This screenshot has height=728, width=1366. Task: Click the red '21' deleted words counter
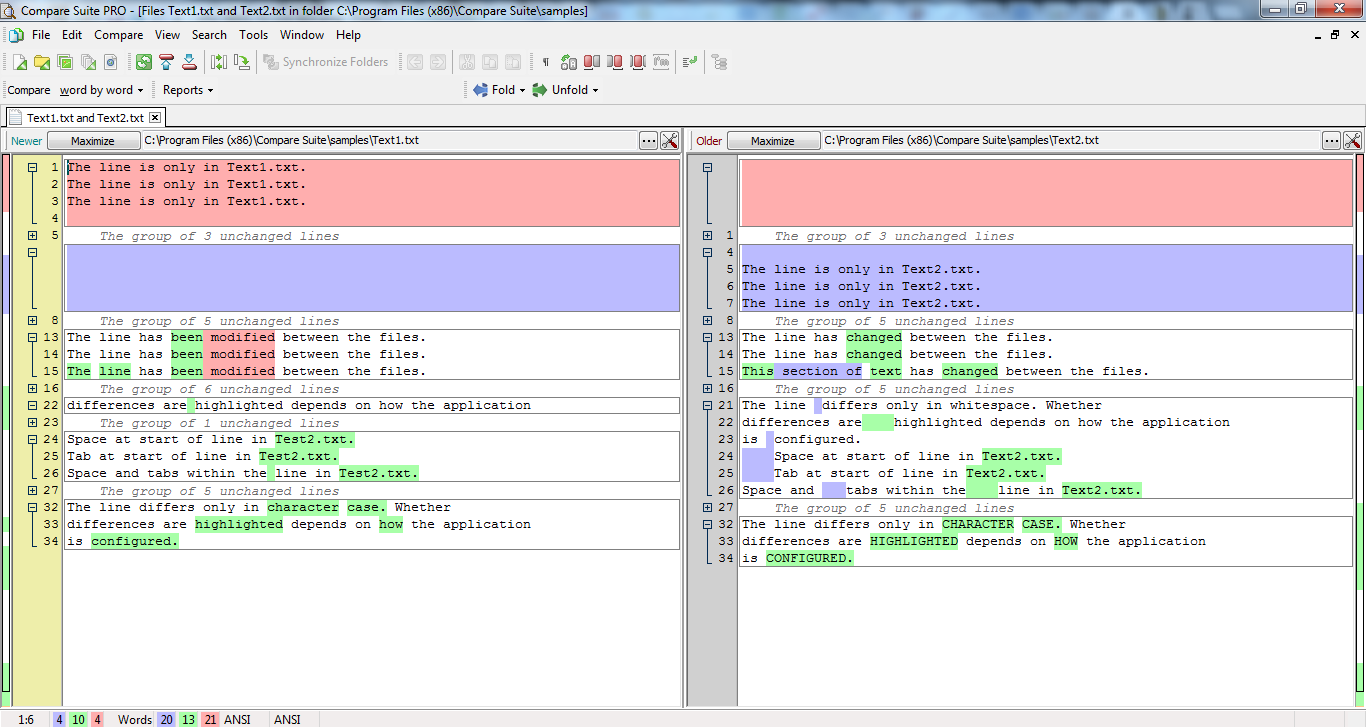(210, 720)
